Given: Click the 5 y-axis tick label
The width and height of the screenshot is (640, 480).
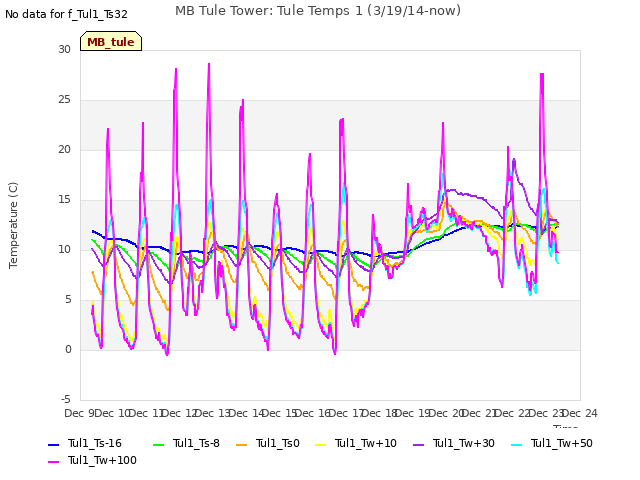Looking at the screenshot, I should pos(68,300).
